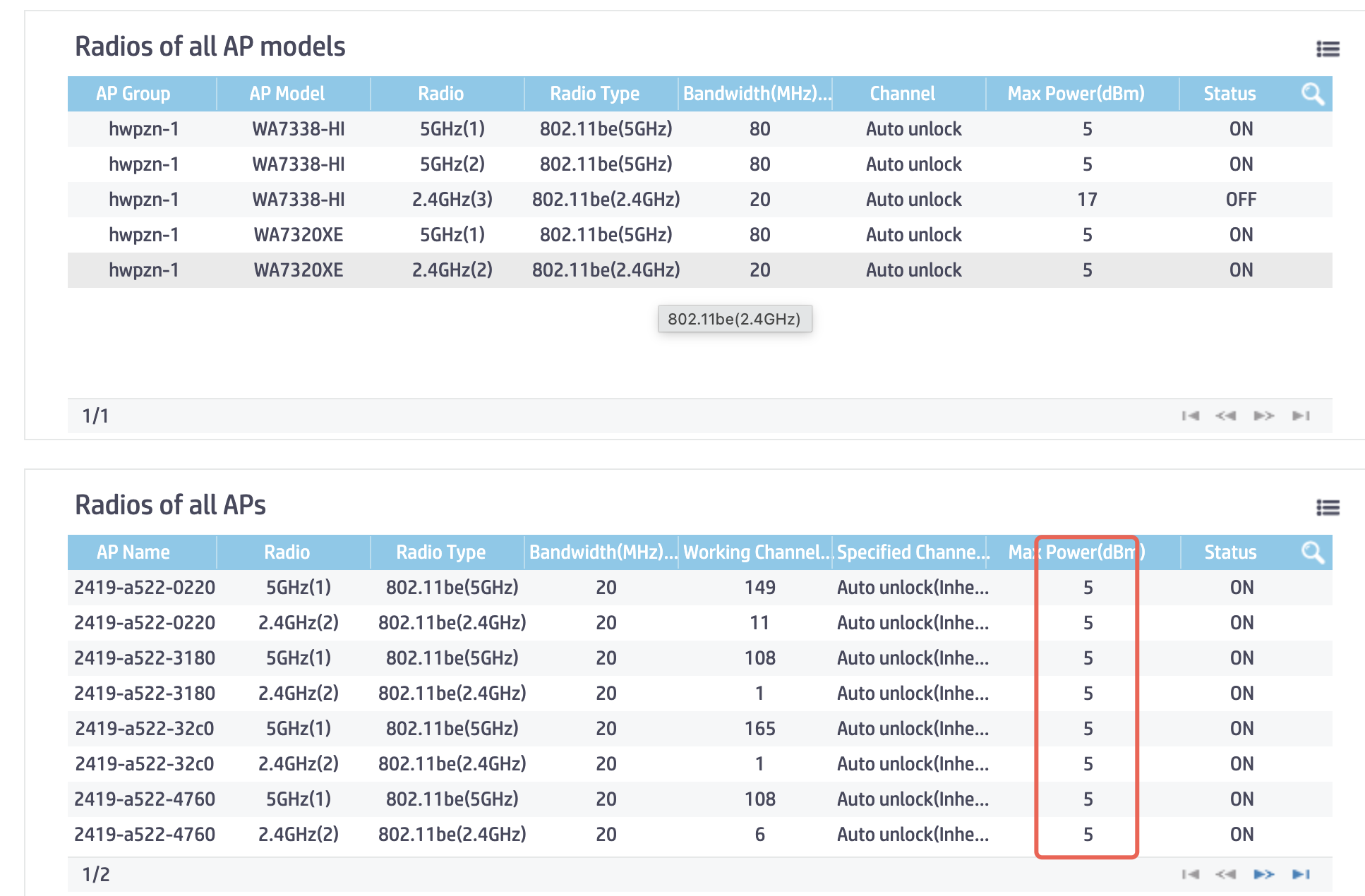Go to next page in AP models pager

click(1264, 416)
